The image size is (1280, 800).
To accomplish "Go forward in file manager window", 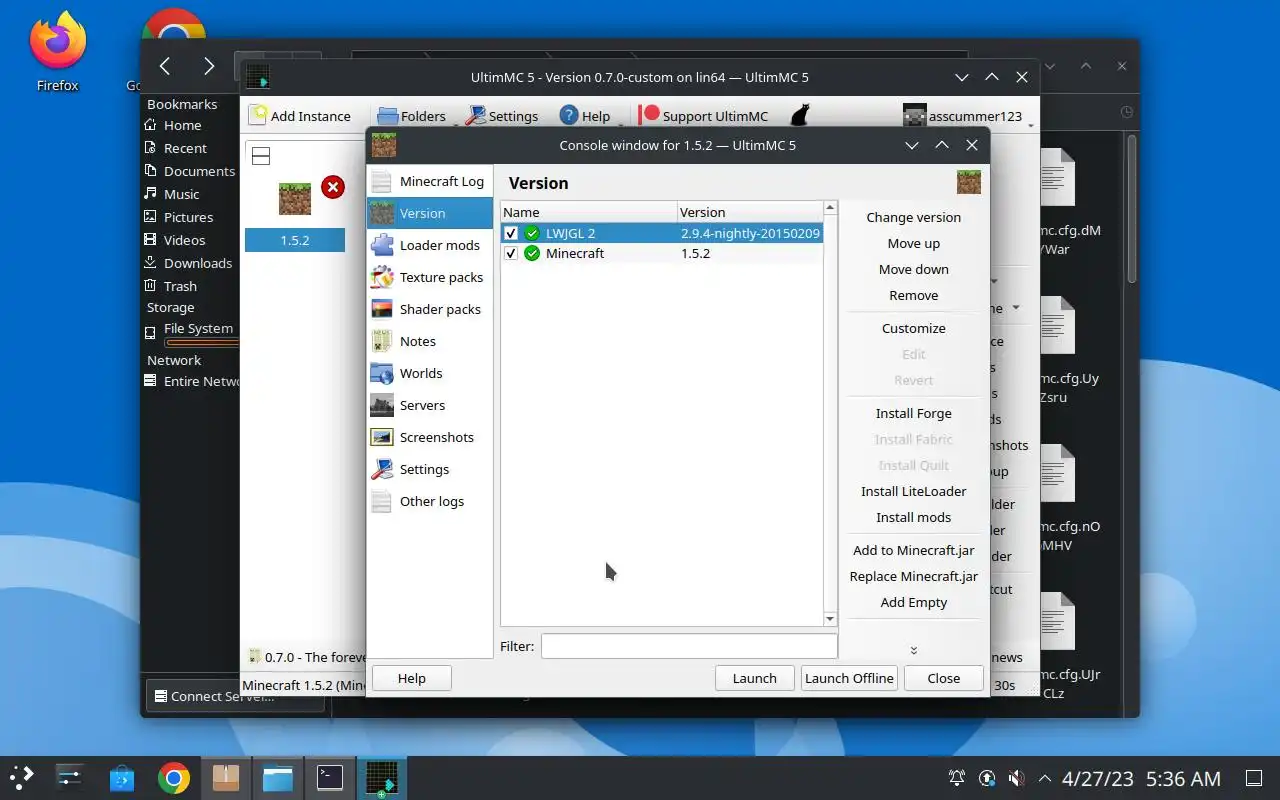I will coord(208,66).
